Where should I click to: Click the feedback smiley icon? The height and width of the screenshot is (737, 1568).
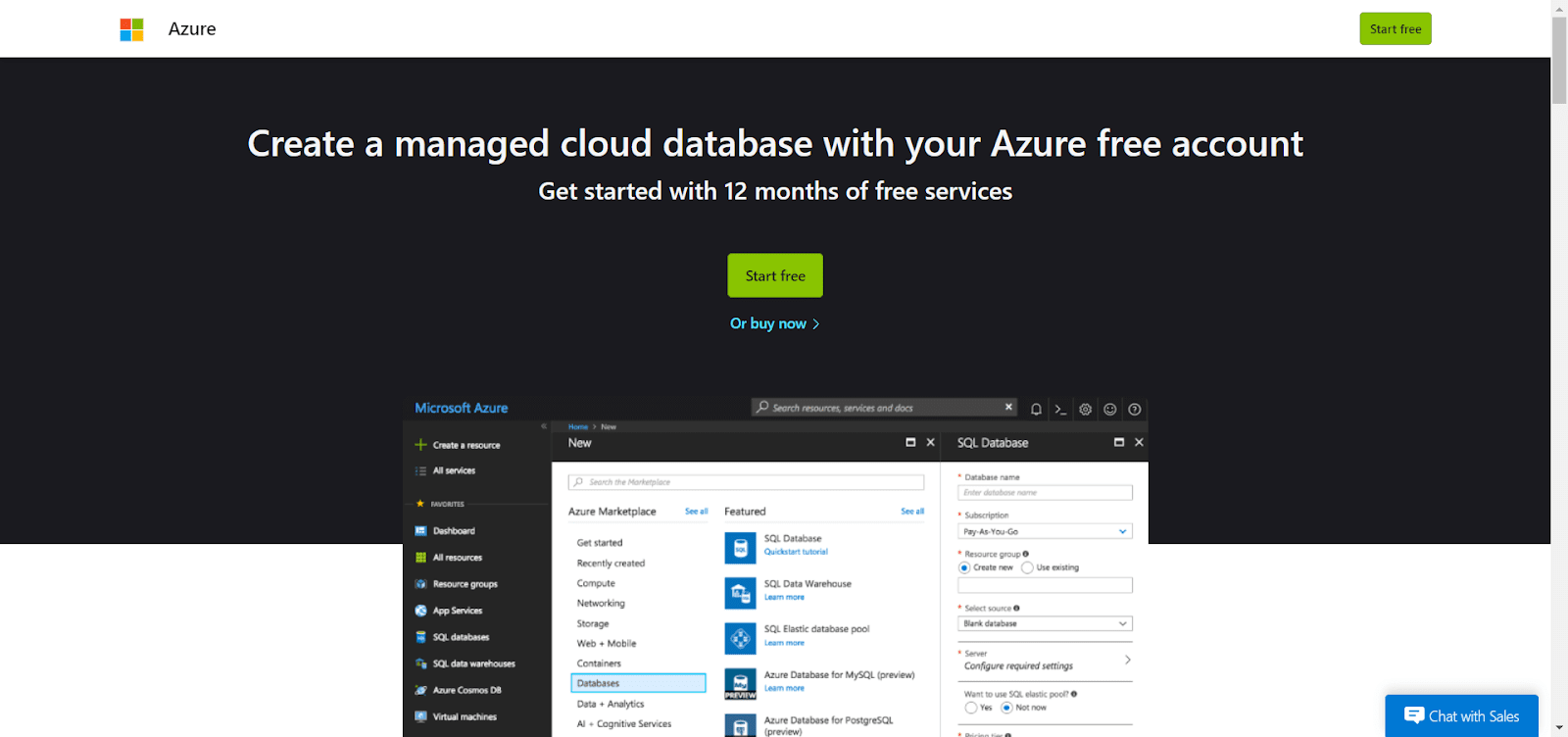point(1109,410)
